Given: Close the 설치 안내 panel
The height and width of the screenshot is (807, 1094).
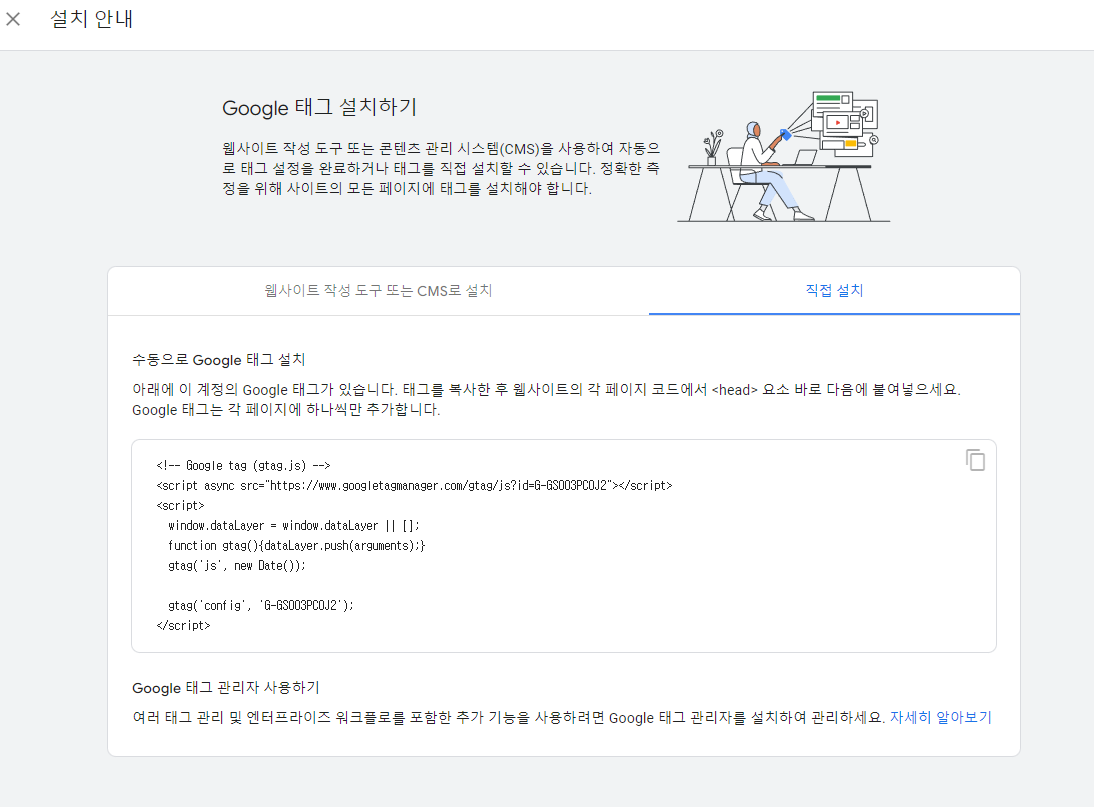Looking at the screenshot, I should [x=13, y=19].
